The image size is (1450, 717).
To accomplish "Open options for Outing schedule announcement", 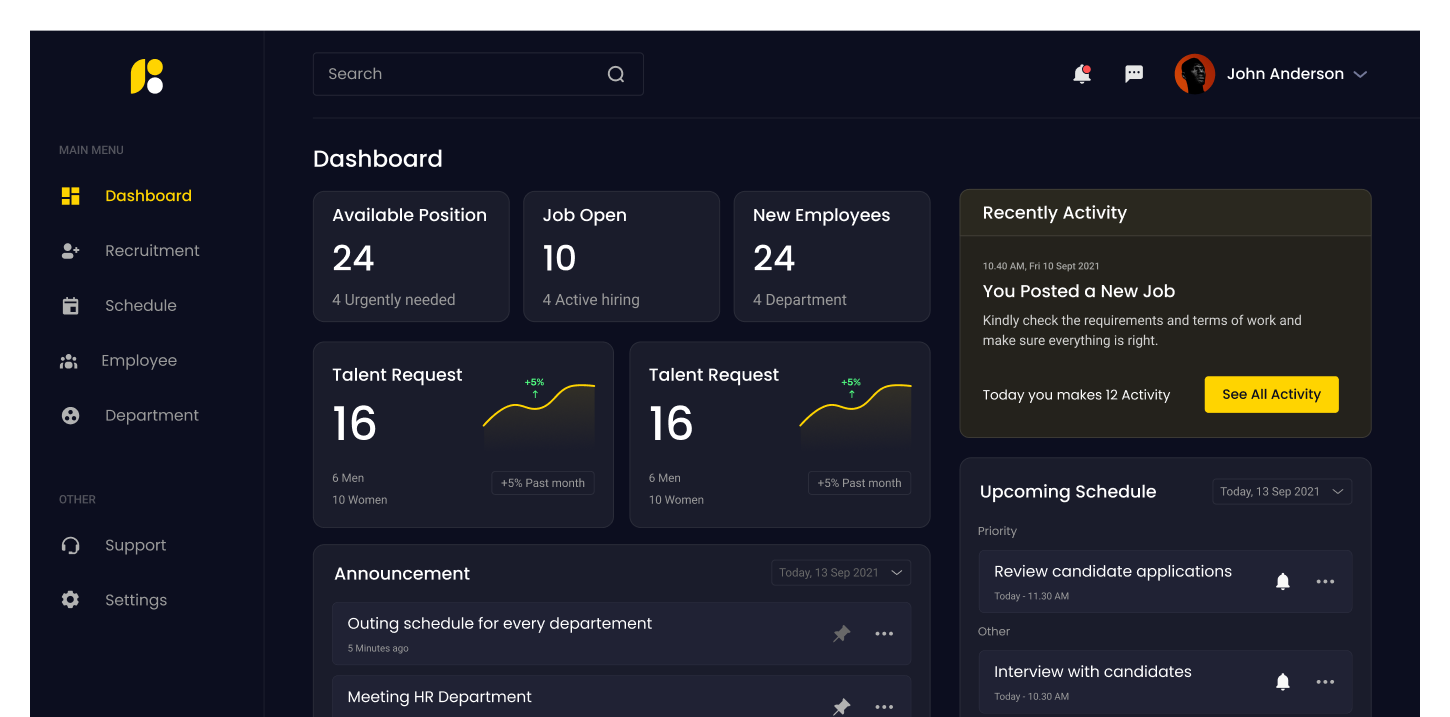I will pyautogui.click(x=884, y=633).
